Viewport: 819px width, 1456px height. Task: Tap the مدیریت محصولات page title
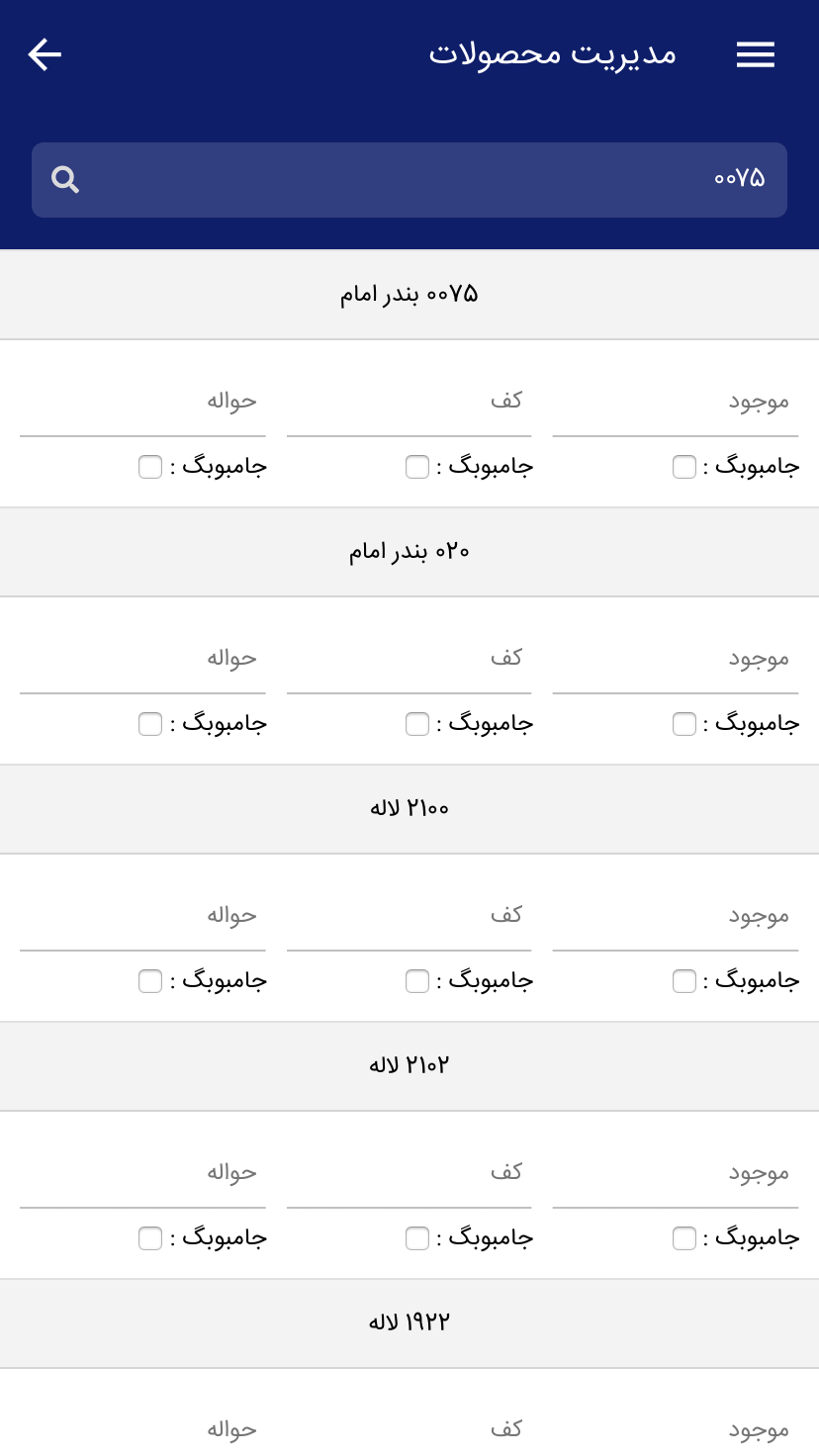[553, 53]
